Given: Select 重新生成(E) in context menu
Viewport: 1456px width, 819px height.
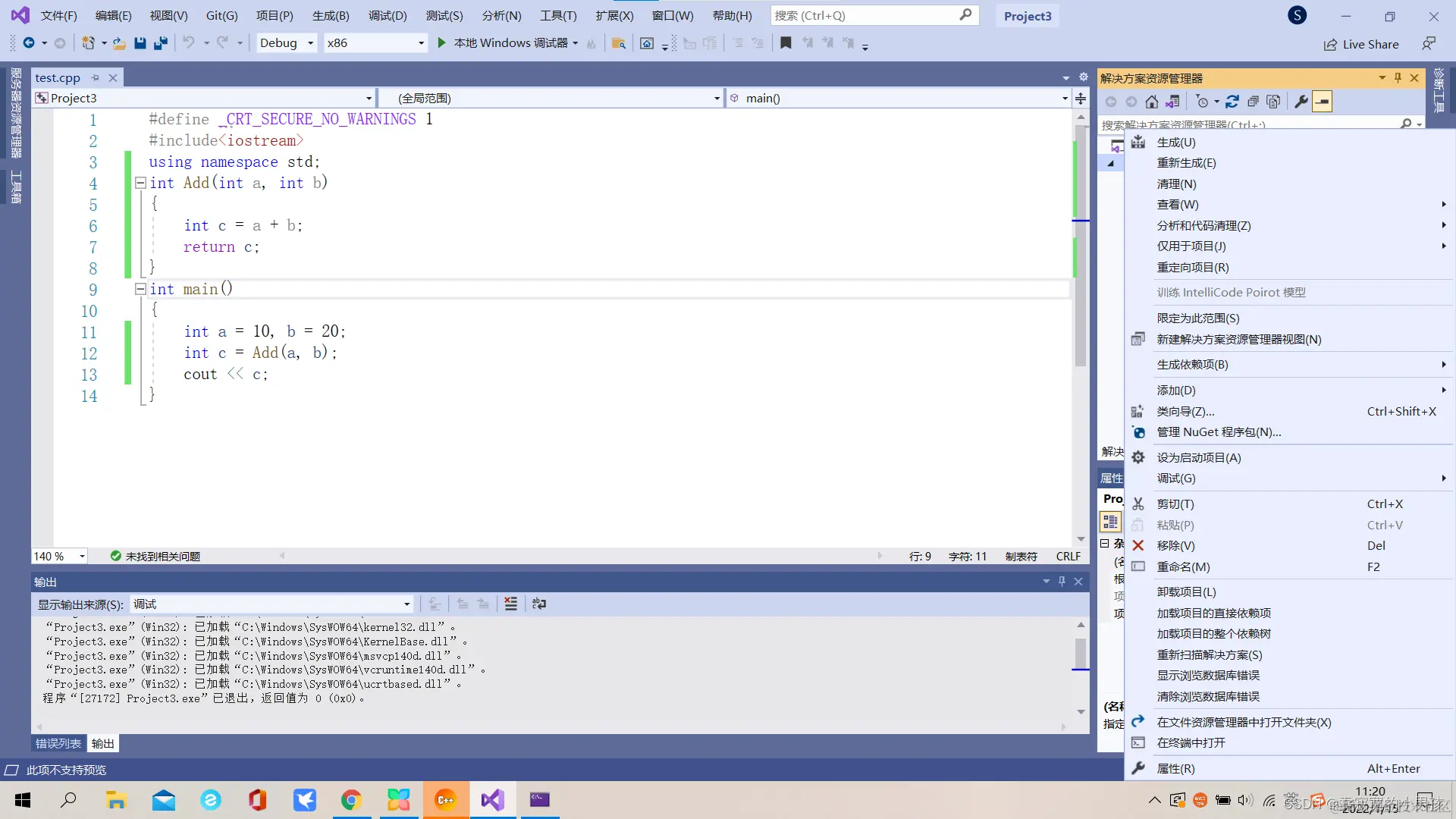Looking at the screenshot, I should pyautogui.click(x=1186, y=163).
